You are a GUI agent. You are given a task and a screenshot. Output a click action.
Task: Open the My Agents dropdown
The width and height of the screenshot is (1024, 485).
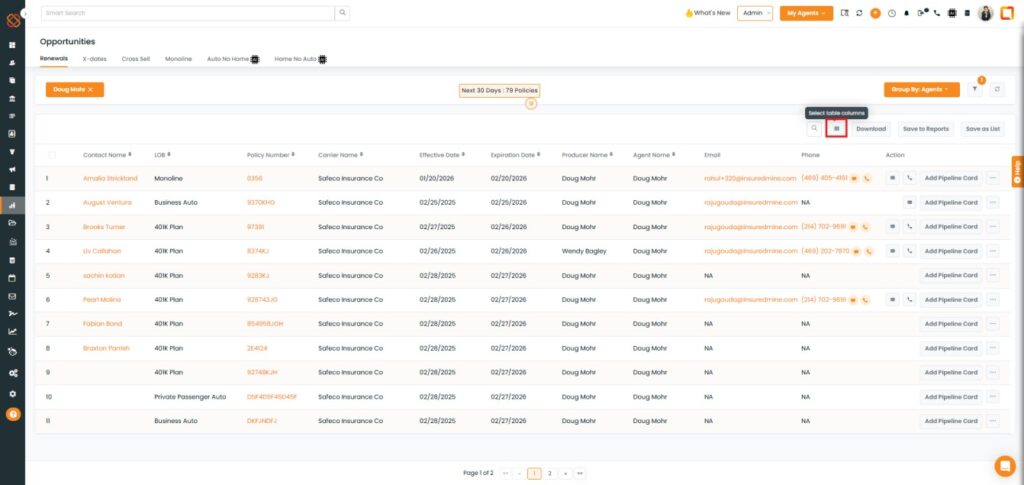point(806,13)
